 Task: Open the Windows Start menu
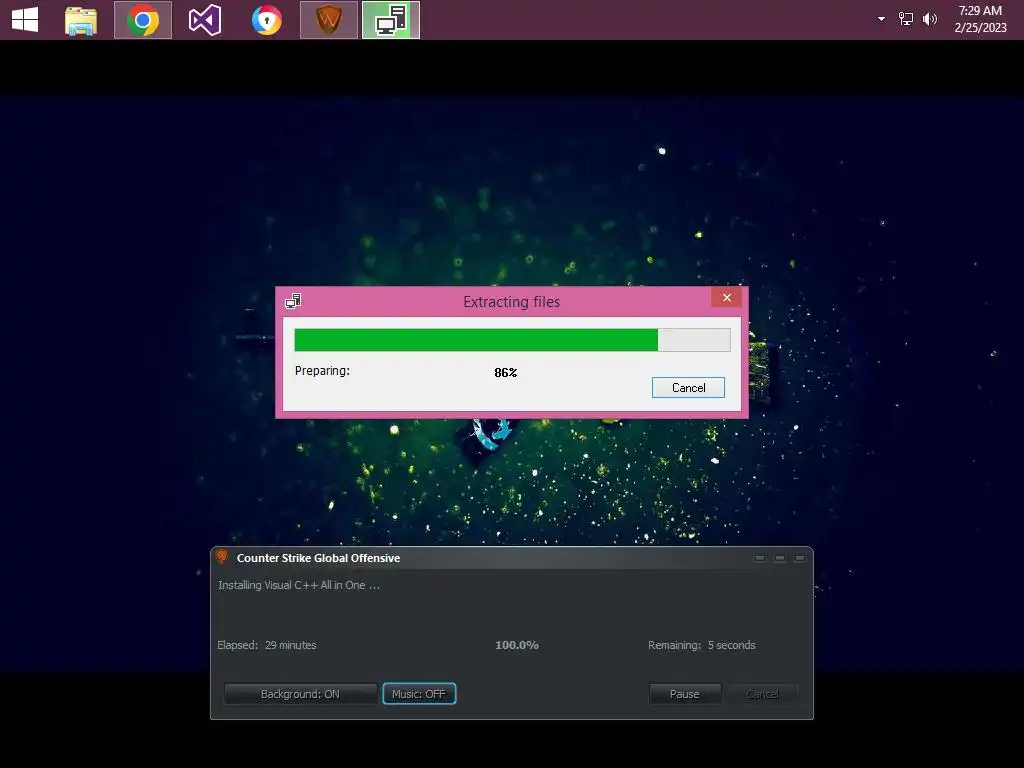pos(25,20)
